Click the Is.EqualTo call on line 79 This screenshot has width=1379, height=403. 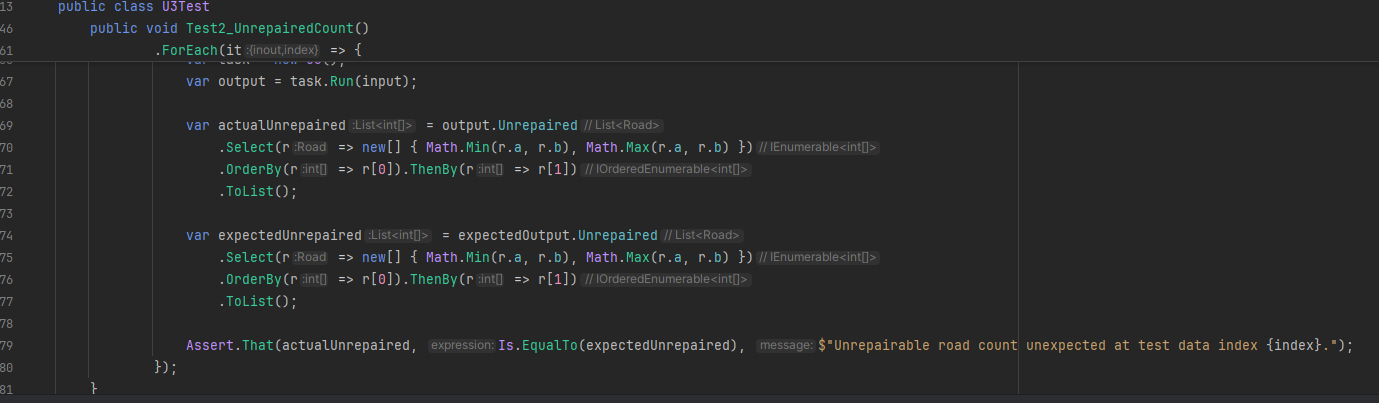tap(538, 345)
